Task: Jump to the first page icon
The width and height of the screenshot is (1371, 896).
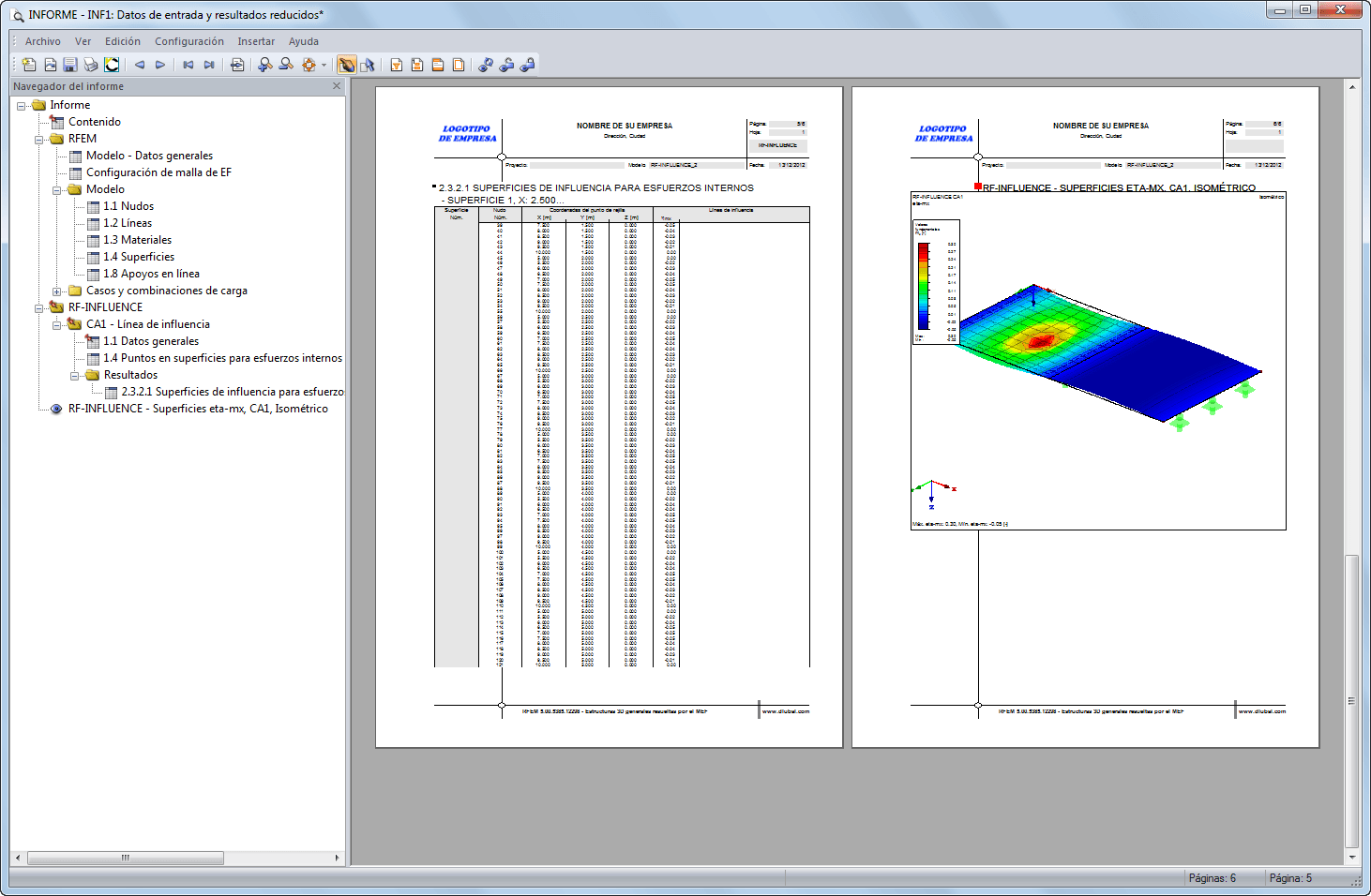Action: point(188,65)
